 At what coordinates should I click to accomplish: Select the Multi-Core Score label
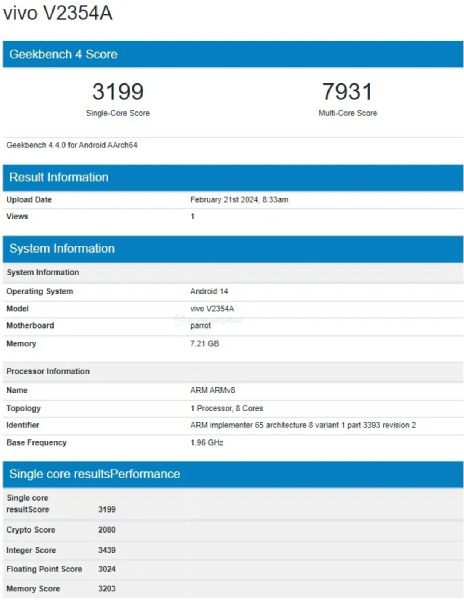click(348, 113)
